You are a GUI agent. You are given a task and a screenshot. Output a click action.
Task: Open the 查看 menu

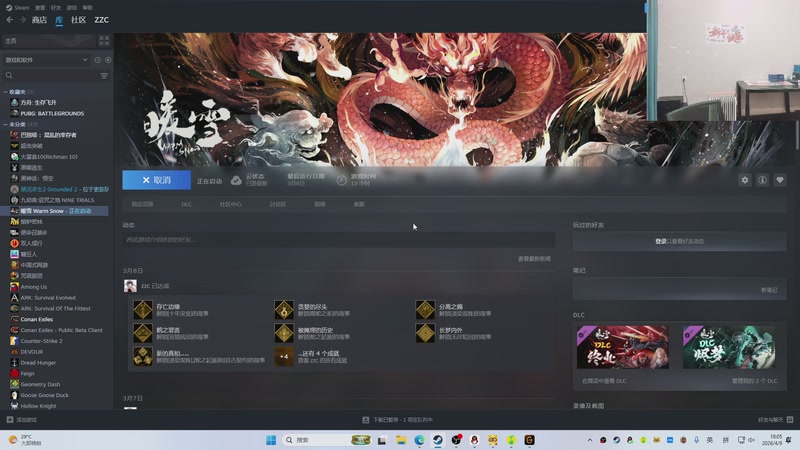pos(40,8)
